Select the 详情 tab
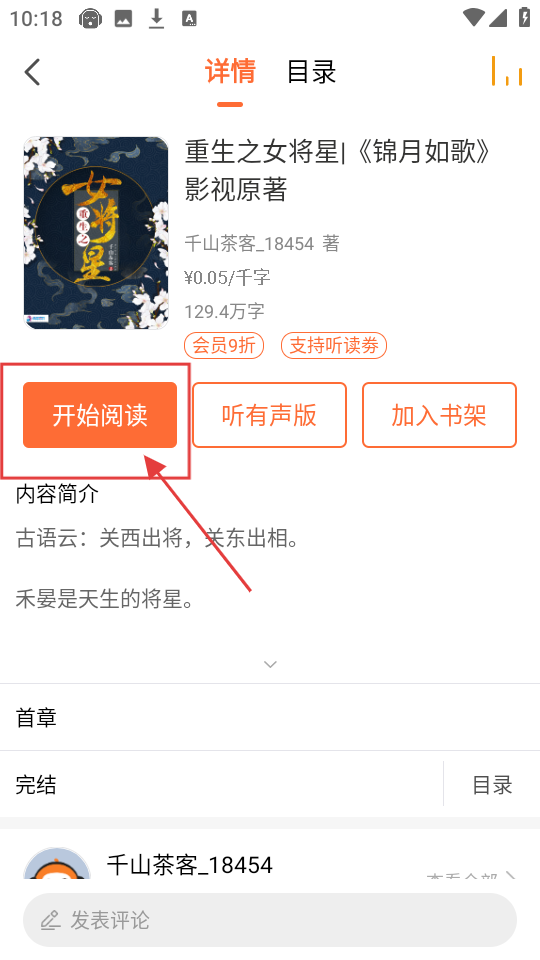Screen dimensions: 540x960 click(x=230, y=72)
